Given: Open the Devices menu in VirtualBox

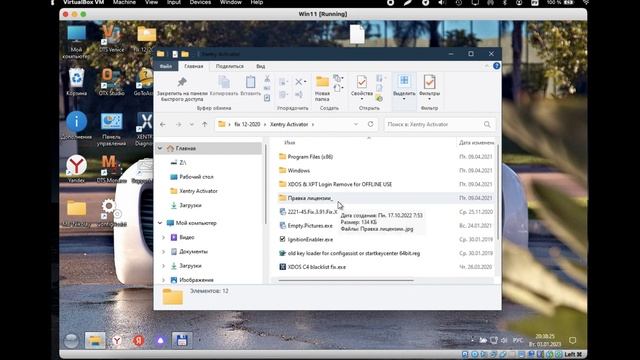Looking at the screenshot, I should click(200, 2).
